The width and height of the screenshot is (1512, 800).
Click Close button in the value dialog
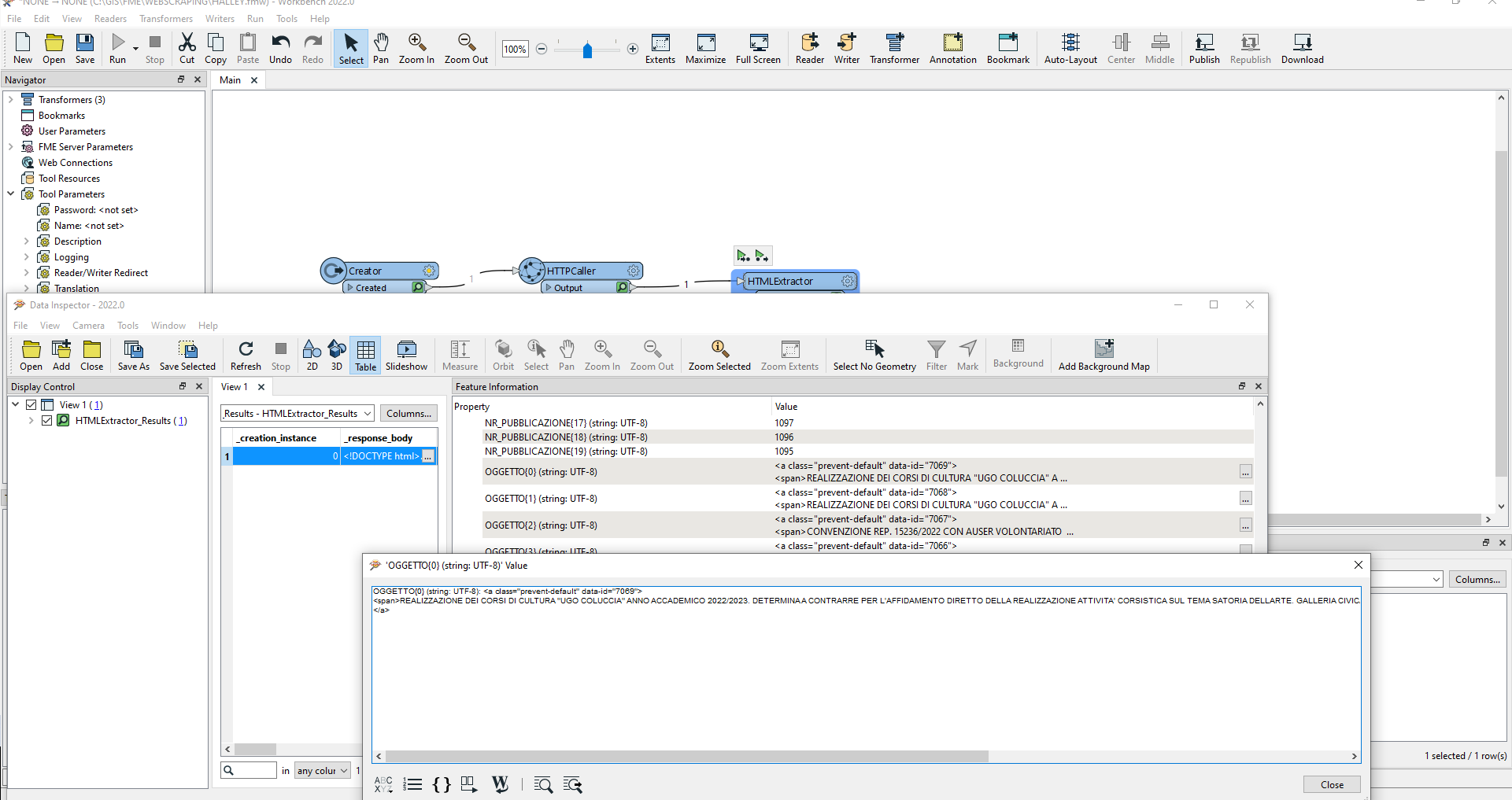tap(1332, 784)
